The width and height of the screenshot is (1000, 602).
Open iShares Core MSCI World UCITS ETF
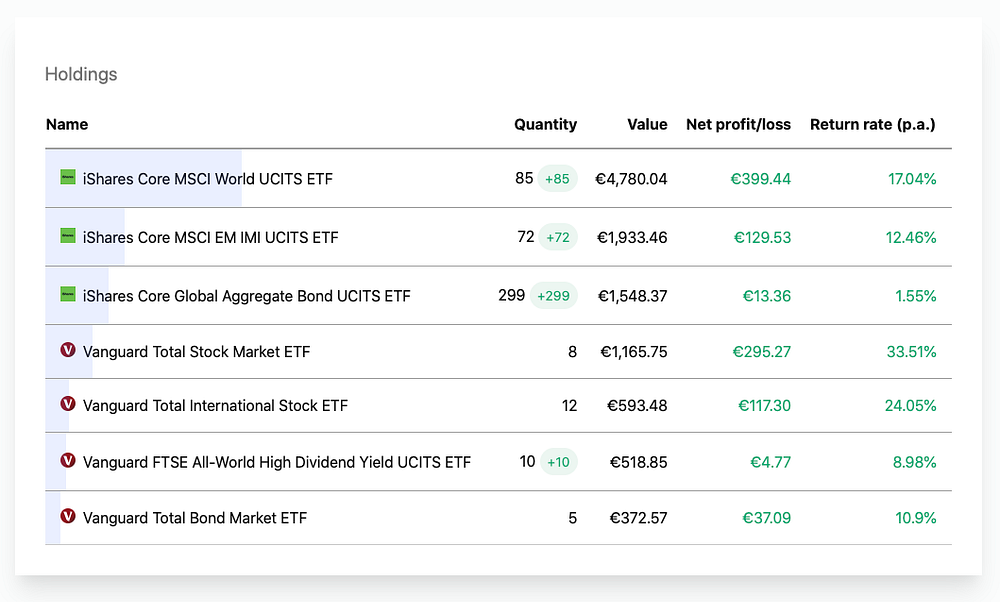coord(208,179)
